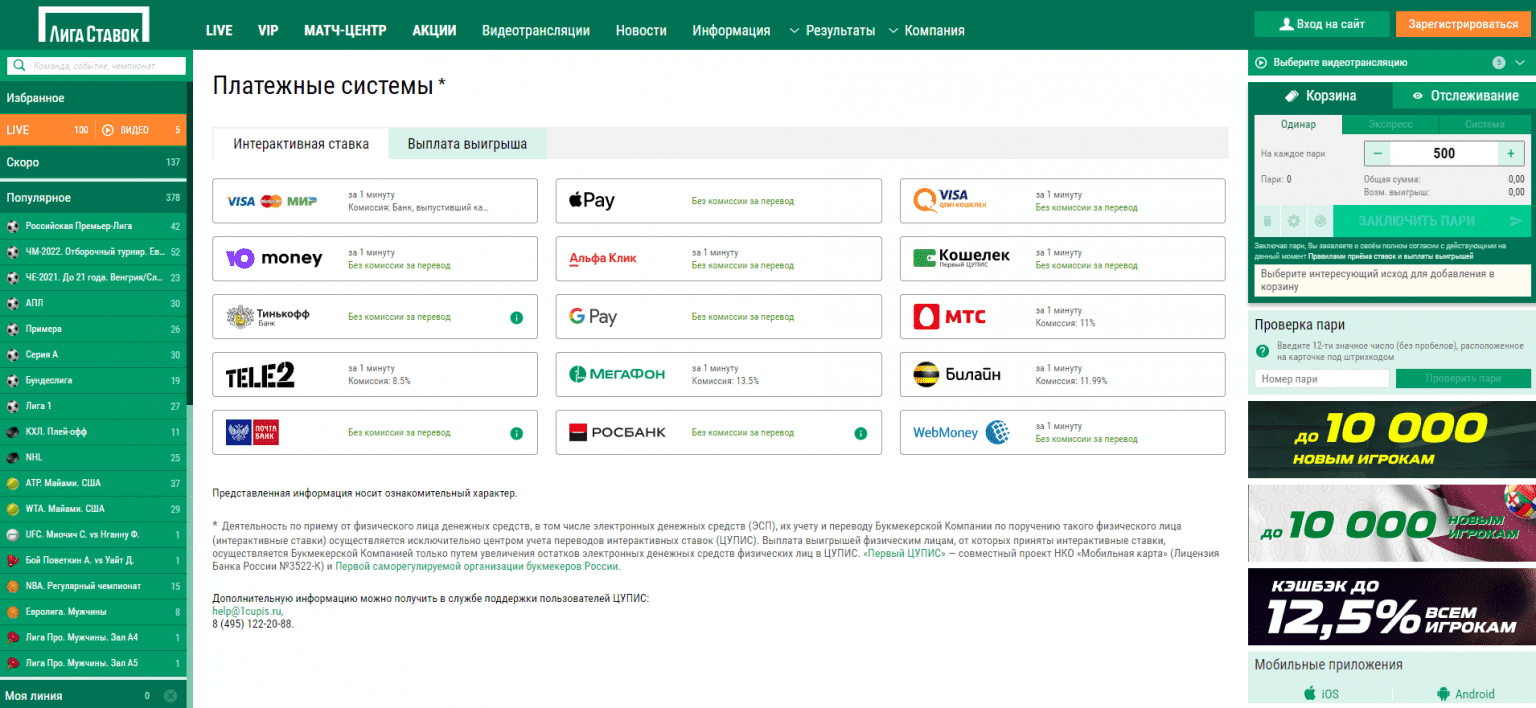Viewport: 1536px width, 708px height.
Task: Click the orange Register button
Action: click(1463, 24)
